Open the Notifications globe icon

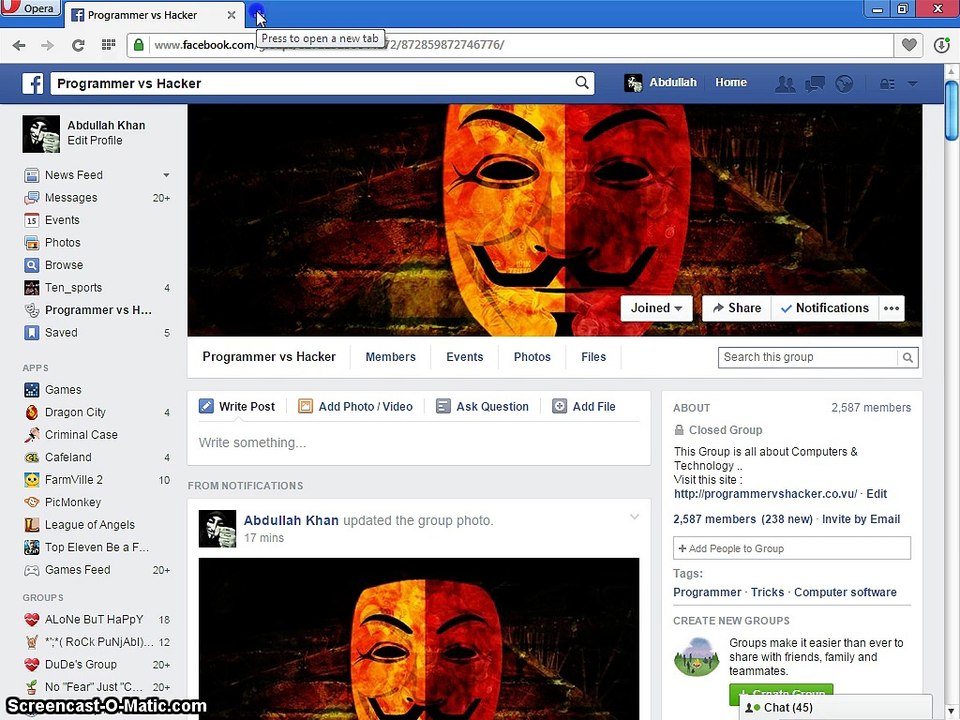pyautogui.click(x=844, y=83)
